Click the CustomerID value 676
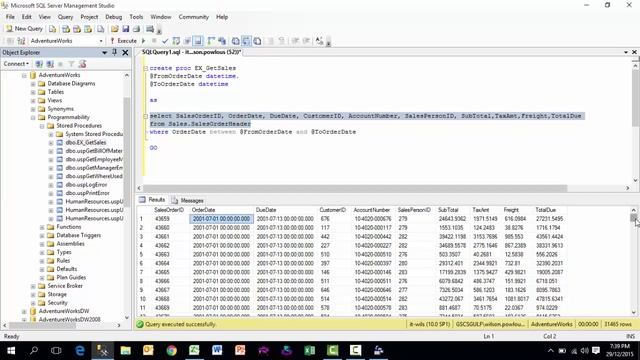640x360 pixels. (x=325, y=219)
